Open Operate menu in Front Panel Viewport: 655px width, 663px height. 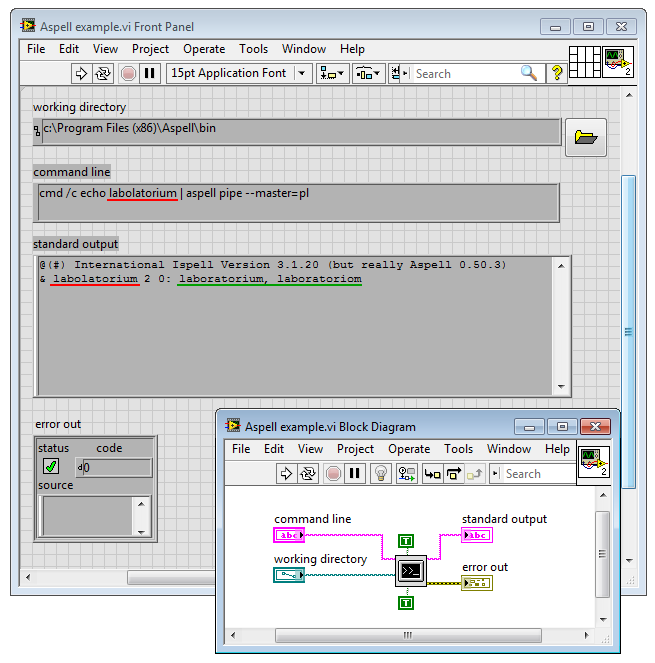coord(204,49)
